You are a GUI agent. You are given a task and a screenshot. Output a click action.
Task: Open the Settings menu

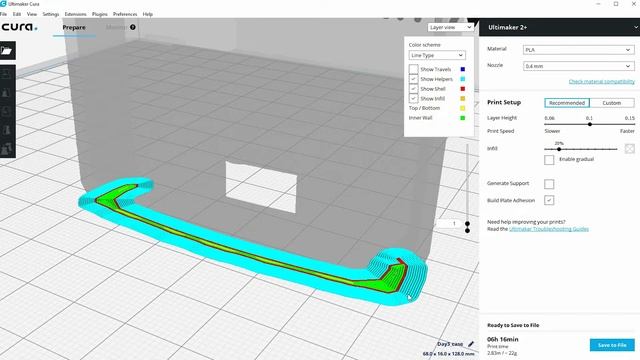(x=51, y=14)
